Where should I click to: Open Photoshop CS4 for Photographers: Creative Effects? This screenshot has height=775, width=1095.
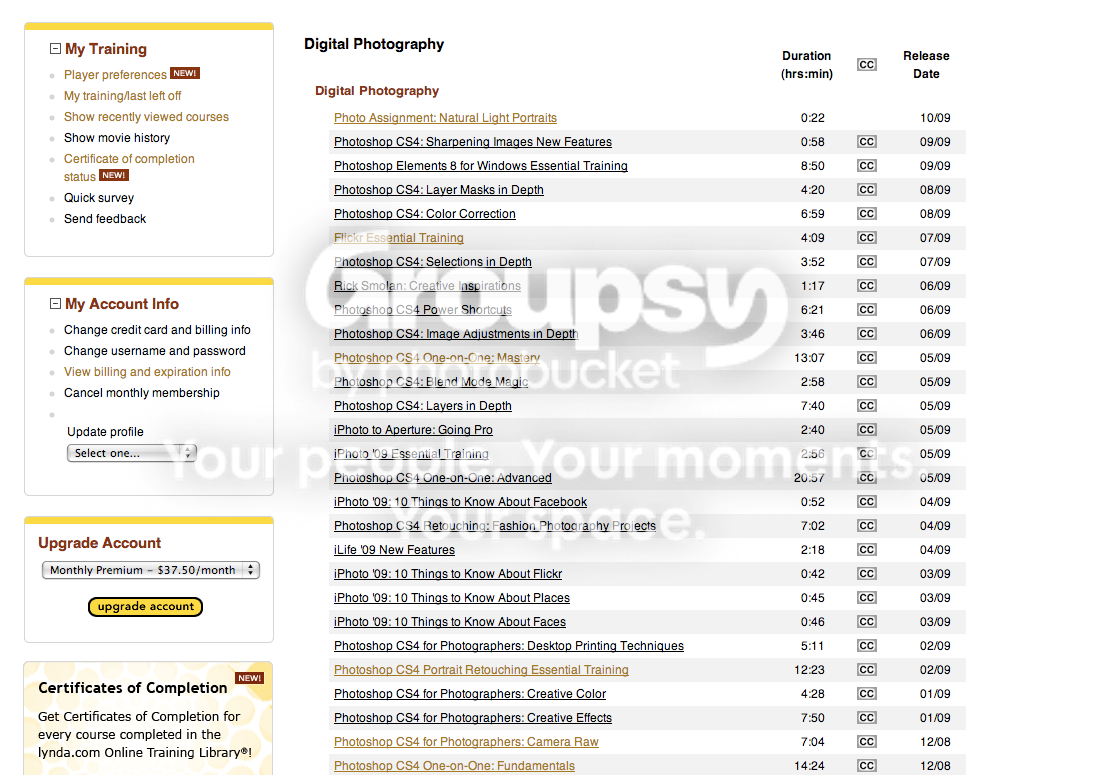click(x=473, y=718)
